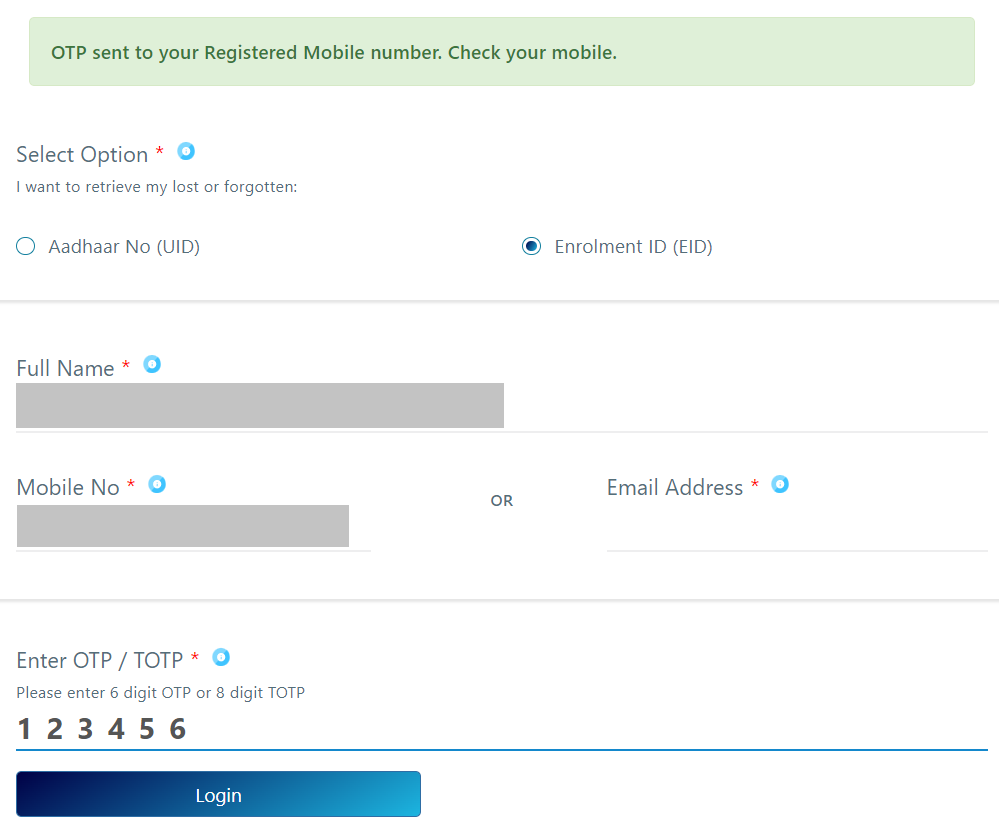Click the OTP field showing 123456
The image size is (999, 835).
pos(500,729)
